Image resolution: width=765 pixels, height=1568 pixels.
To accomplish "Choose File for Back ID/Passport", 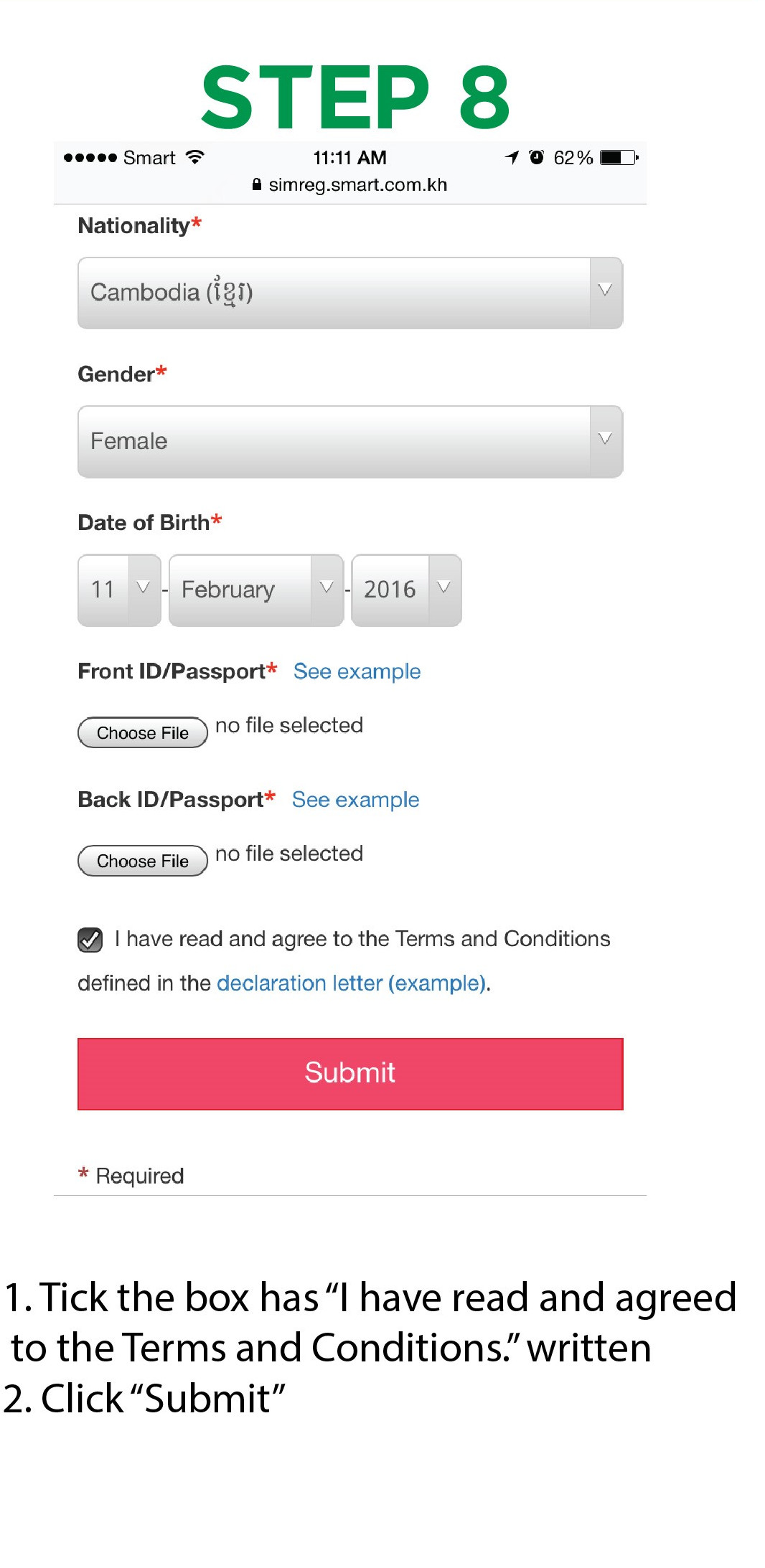I will 142,861.
